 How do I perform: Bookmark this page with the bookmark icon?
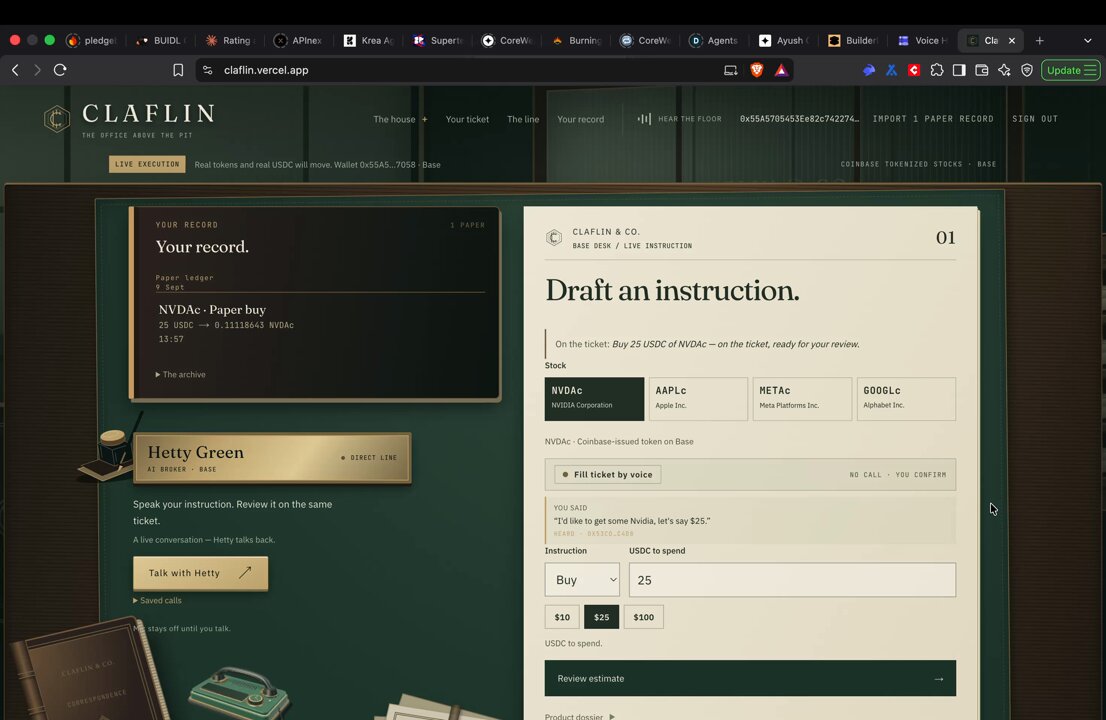(x=178, y=70)
